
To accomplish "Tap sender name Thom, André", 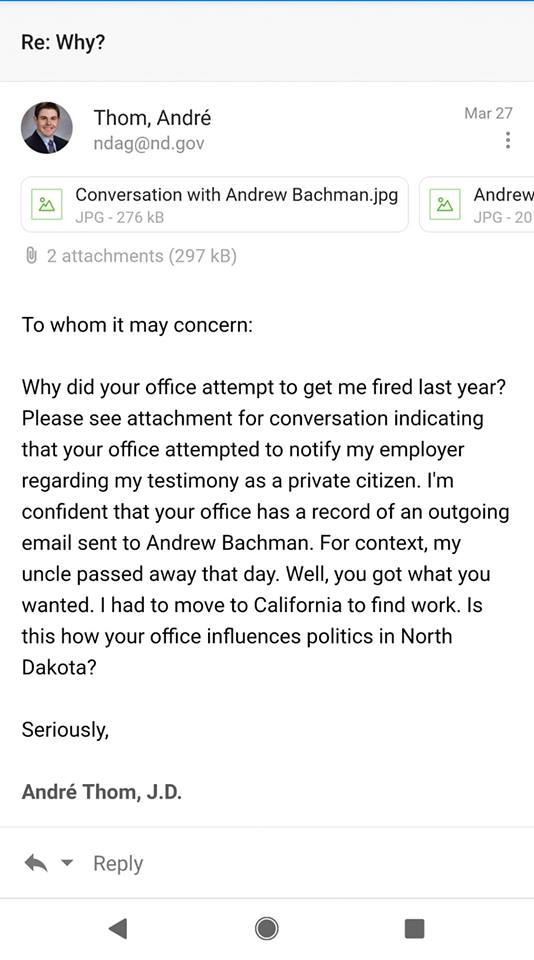I will point(152,117).
